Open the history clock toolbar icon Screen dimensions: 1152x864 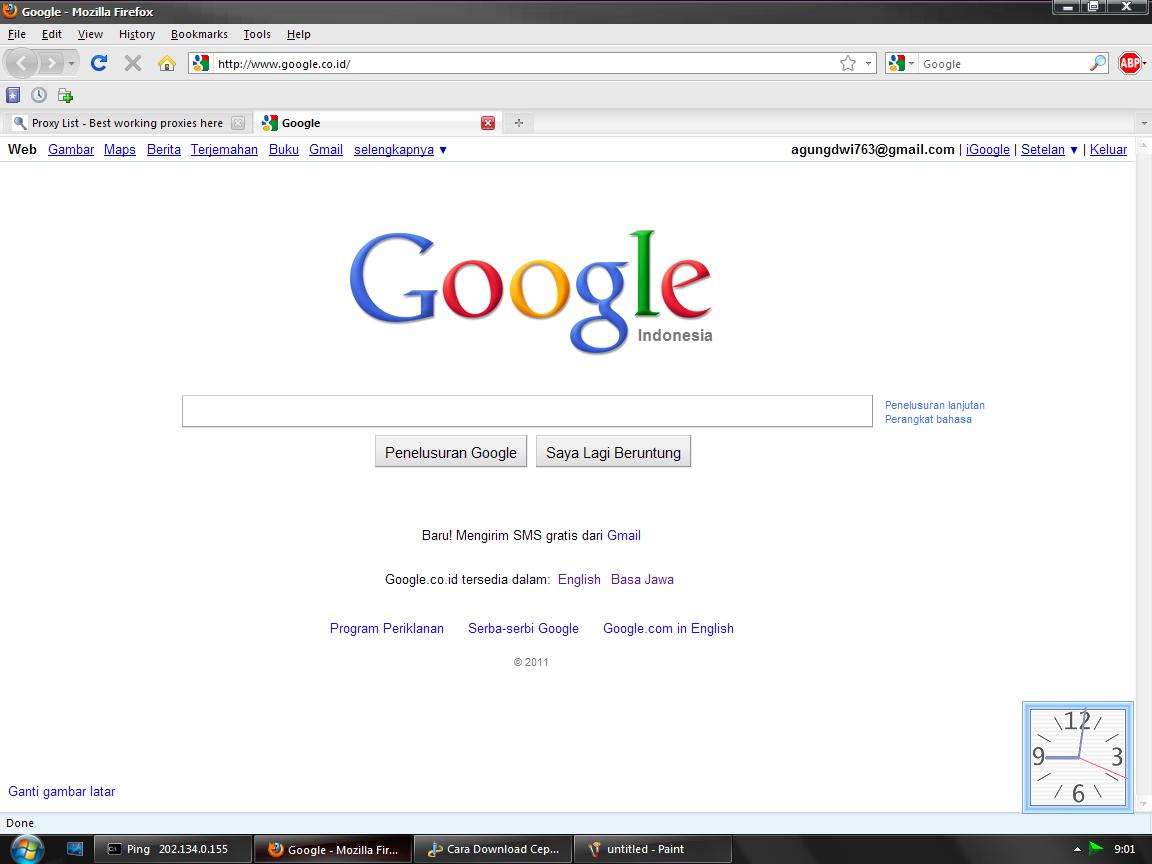coord(39,95)
